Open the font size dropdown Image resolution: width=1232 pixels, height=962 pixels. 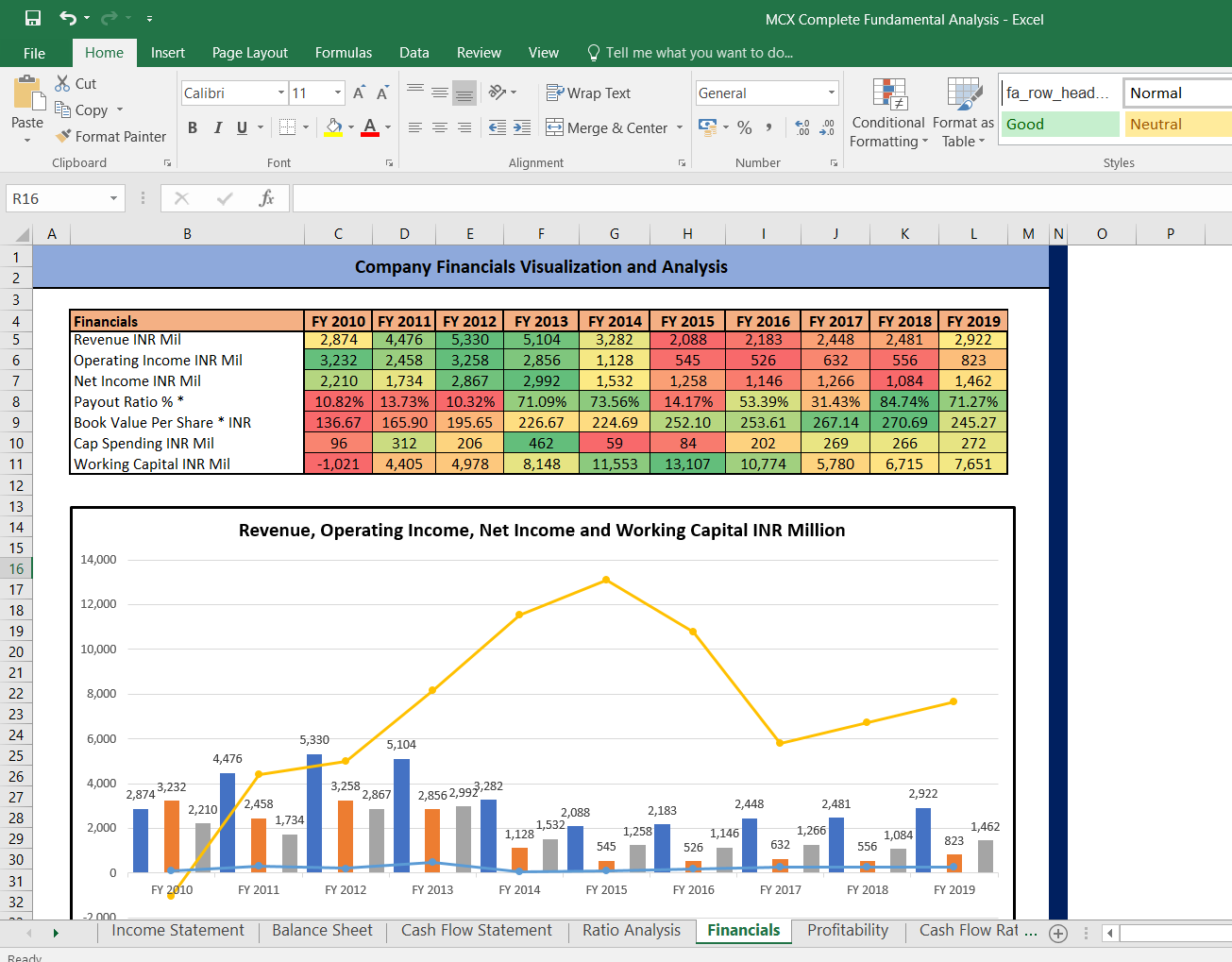(338, 93)
